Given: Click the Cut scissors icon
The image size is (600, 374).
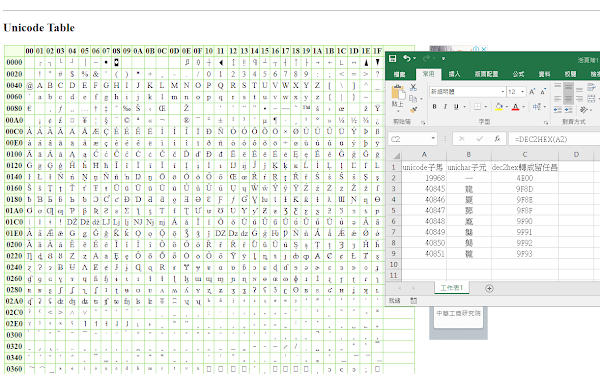Looking at the screenshot, I should (413, 88).
